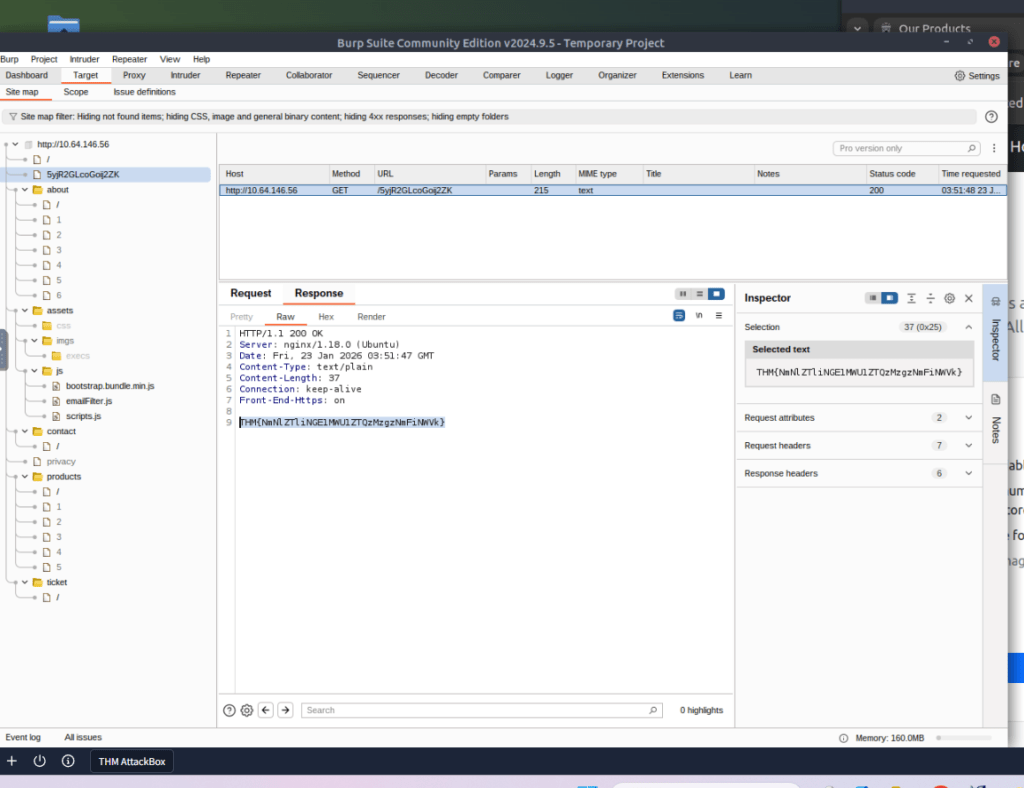Set Inspector layout to list view

[x=872, y=298]
